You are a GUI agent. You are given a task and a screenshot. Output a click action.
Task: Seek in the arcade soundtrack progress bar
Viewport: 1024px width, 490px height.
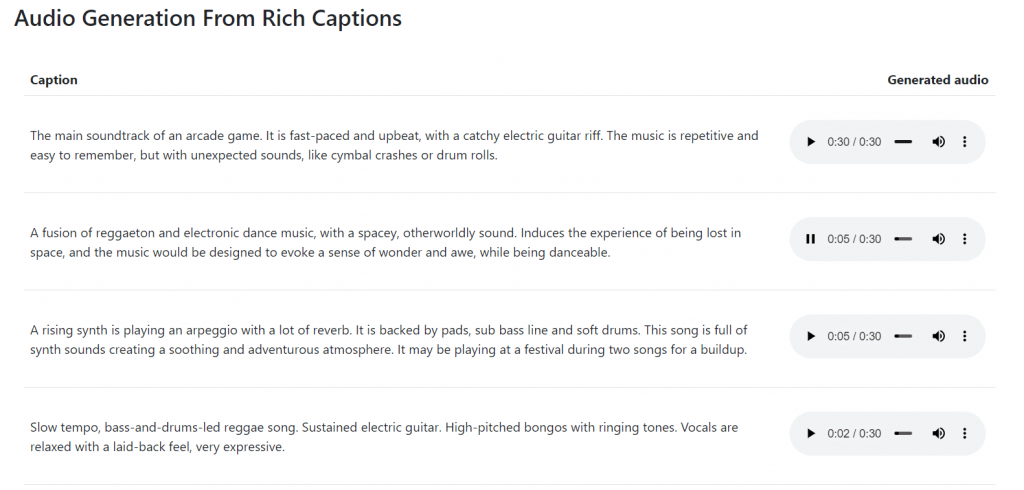click(x=903, y=142)
